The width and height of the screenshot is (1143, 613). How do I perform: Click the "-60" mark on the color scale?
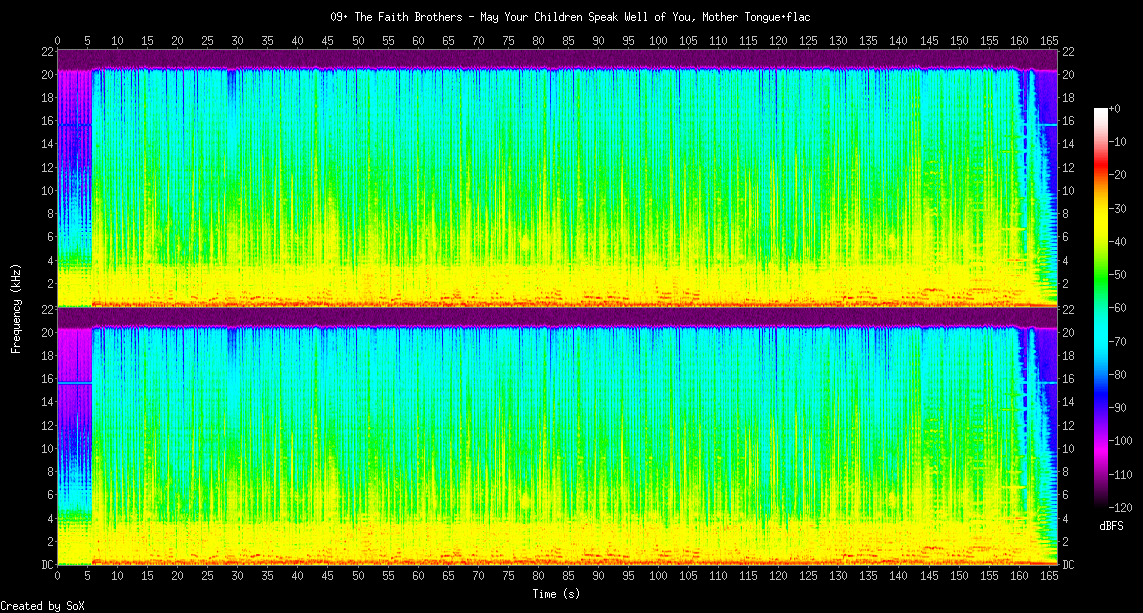coord(1117,308)
